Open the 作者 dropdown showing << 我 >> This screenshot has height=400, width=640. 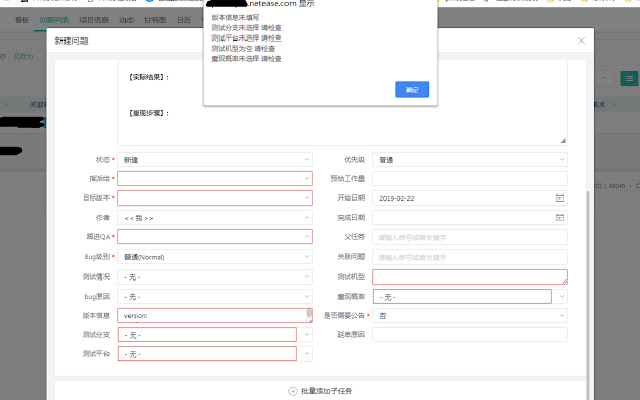(215, 218)
